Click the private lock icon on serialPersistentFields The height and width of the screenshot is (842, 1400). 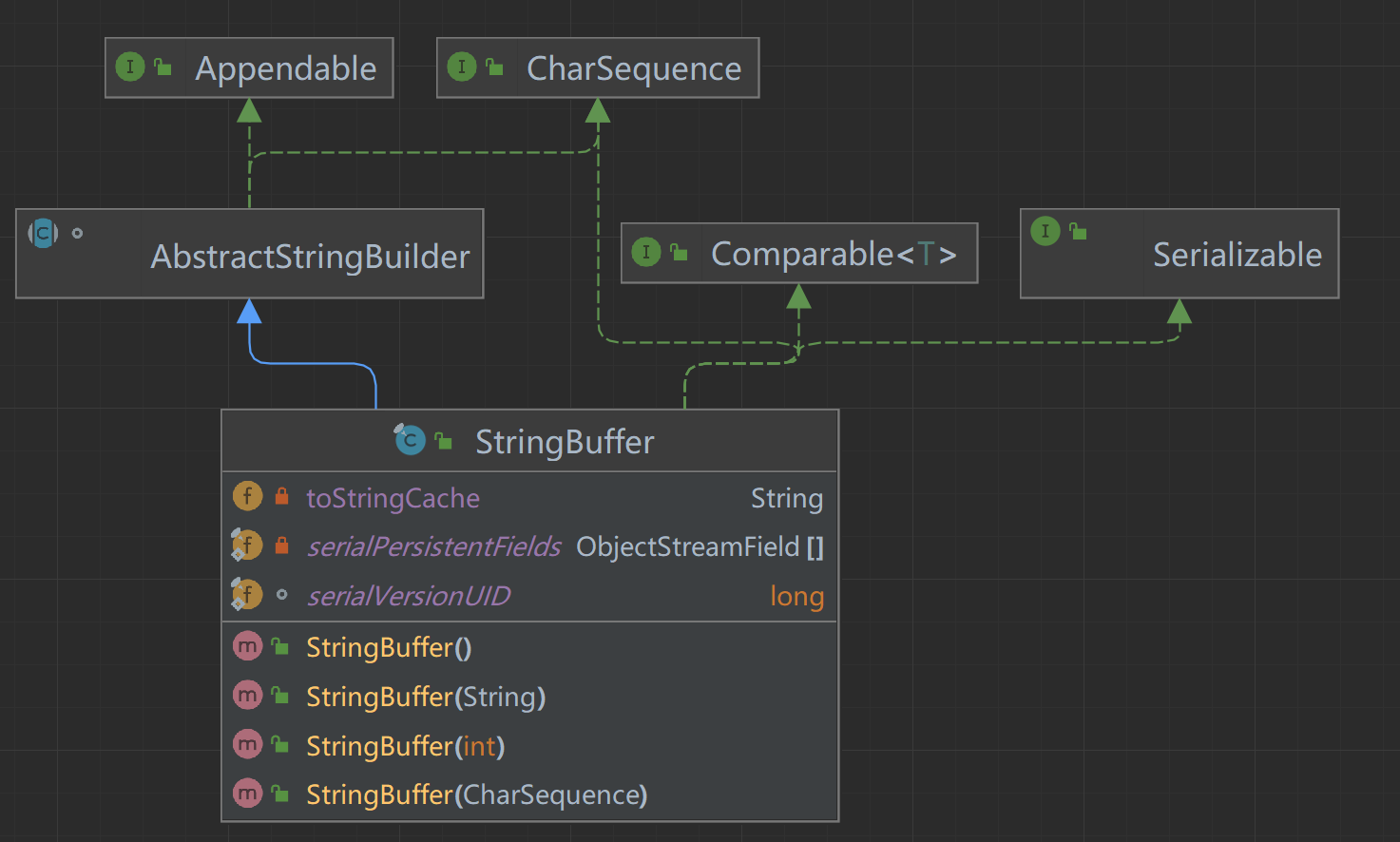tap(281, 545)
